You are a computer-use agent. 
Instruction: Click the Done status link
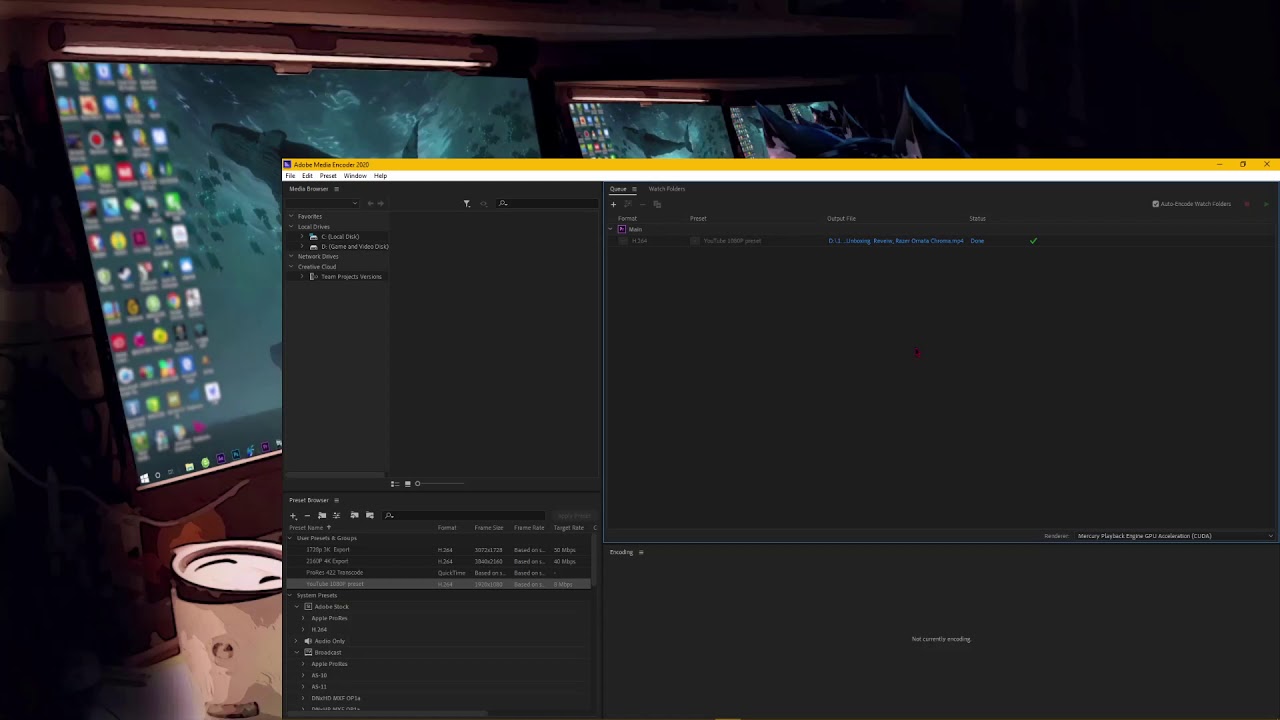point(977,241)
